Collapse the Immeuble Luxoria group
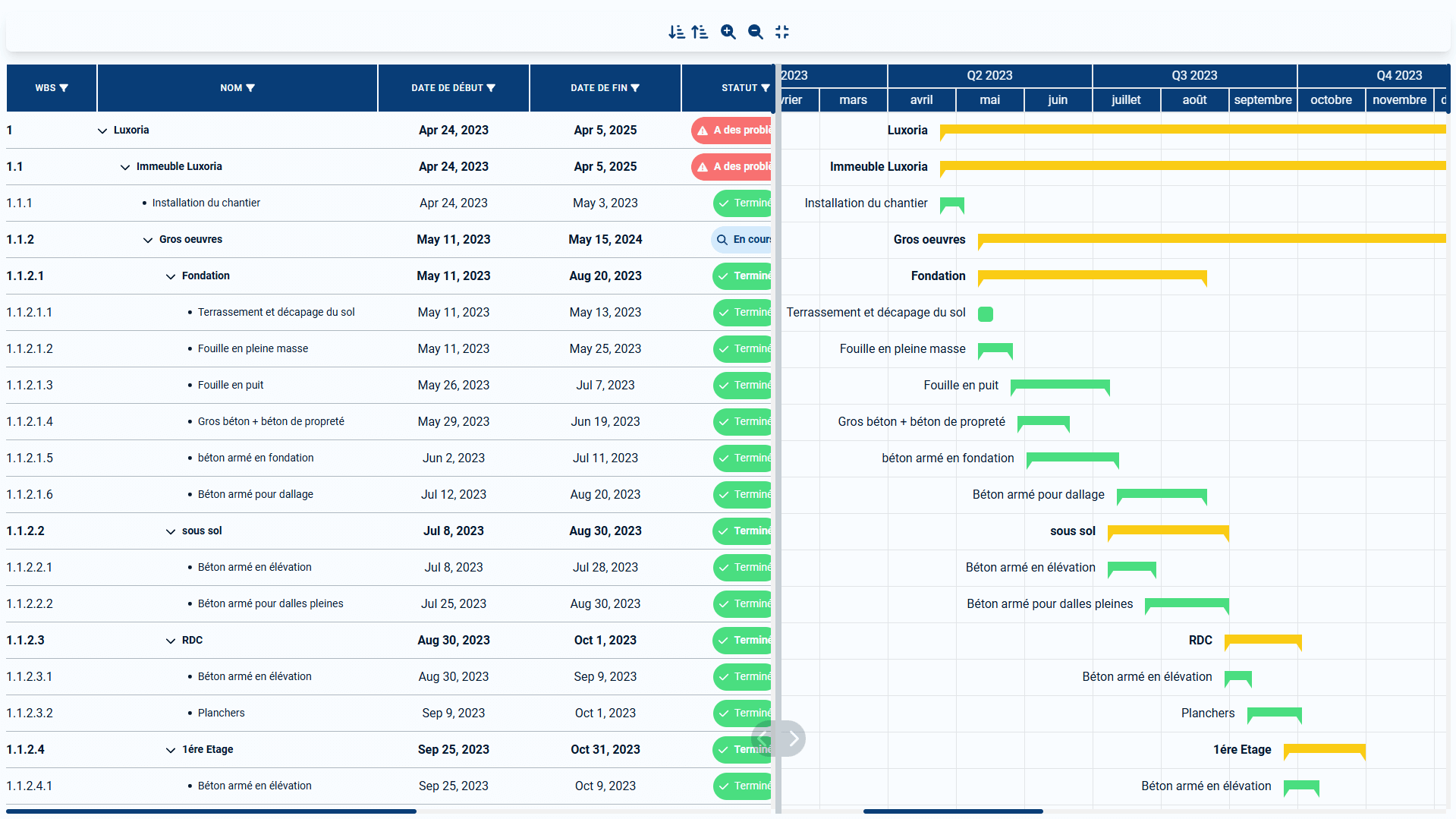The width and height of the screenshot is (1456, 819). (125, 167)
